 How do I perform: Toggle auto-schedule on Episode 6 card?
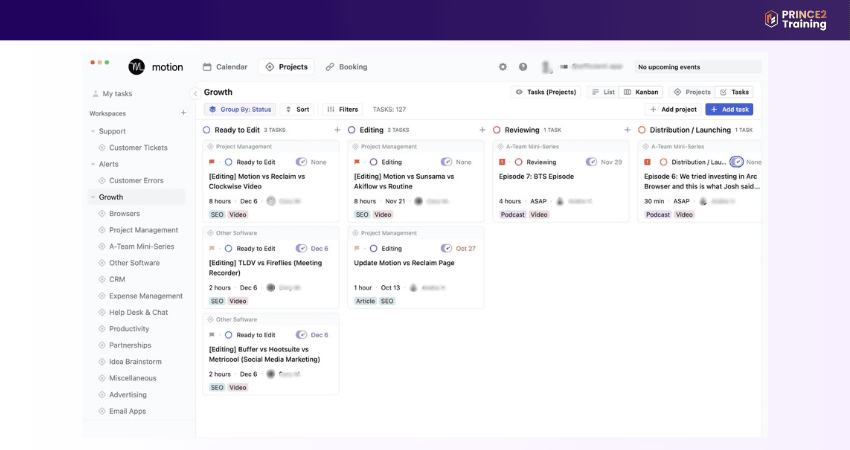coord(736,162)
